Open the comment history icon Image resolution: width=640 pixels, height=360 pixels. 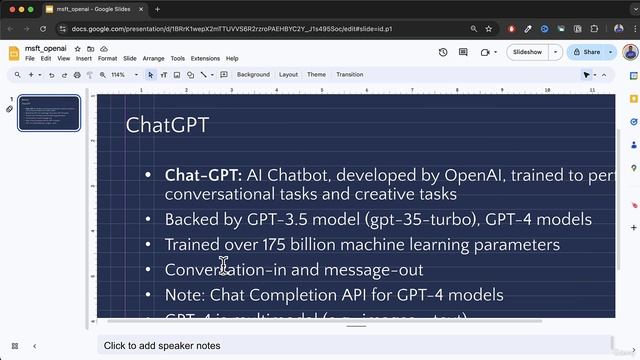click(x=463, y=52)
